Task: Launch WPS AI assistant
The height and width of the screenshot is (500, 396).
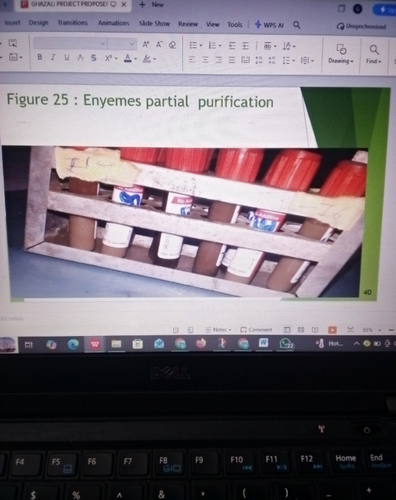Action: 269,25
